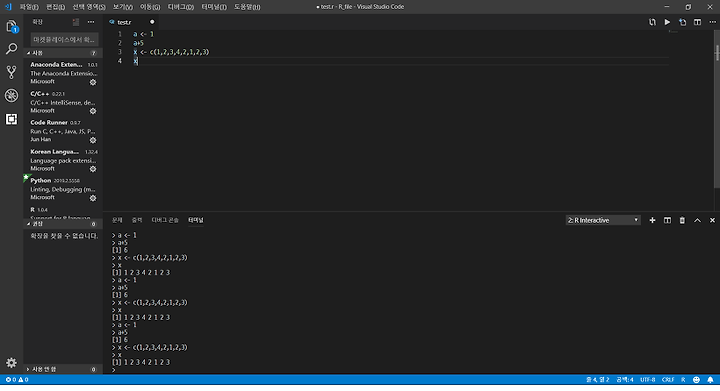Collapse the 사용 (enabled) extensions section
Viewport: 720px width, 391px height.
[x=63, y=53]
